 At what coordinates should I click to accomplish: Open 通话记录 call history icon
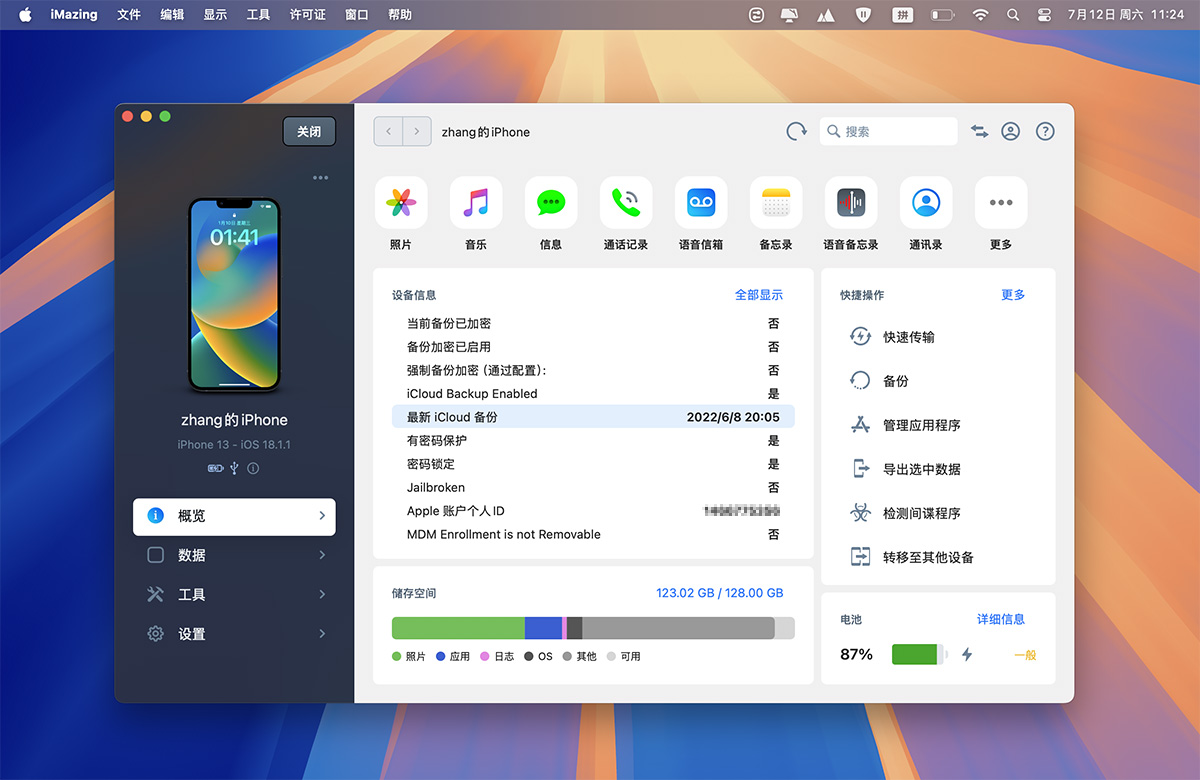[626, 202]
